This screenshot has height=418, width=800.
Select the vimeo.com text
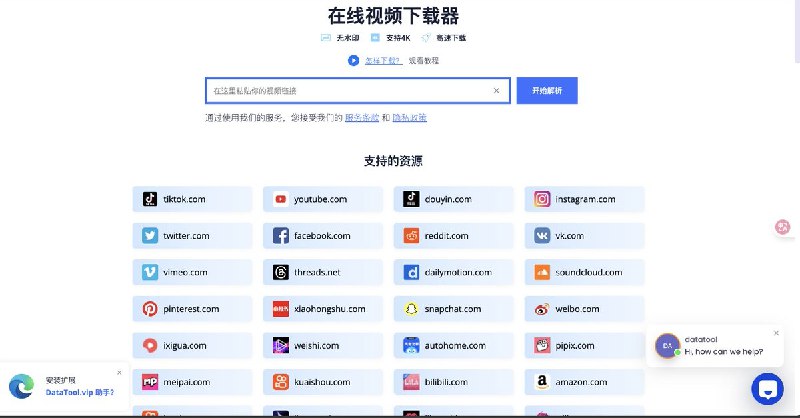[x=185, y=272]
